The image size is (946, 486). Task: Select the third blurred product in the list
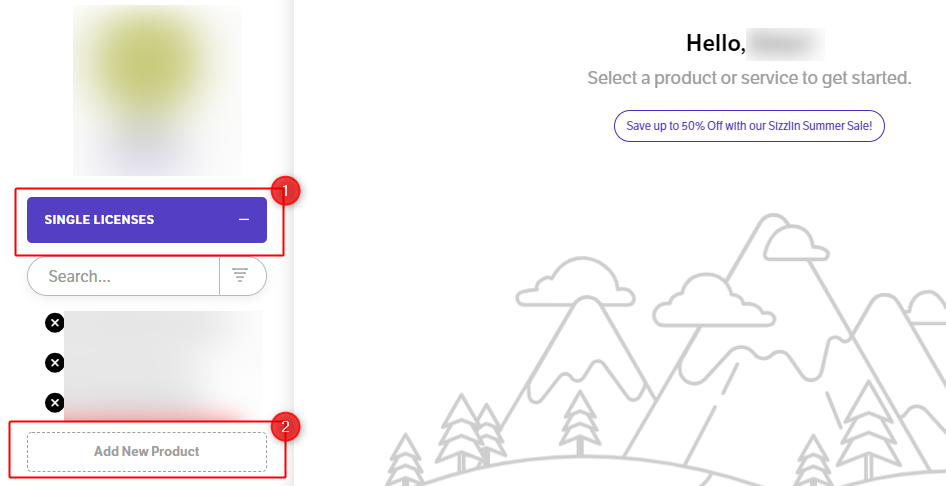point(162,398)
